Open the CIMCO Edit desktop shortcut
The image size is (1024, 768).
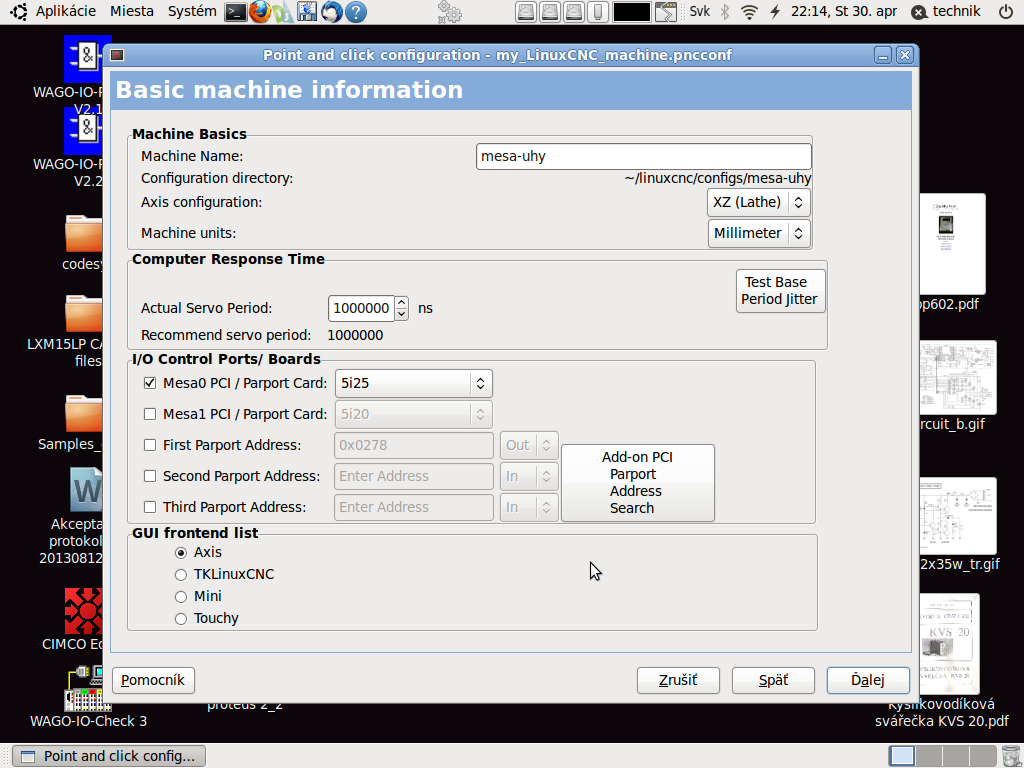[85, 610]
